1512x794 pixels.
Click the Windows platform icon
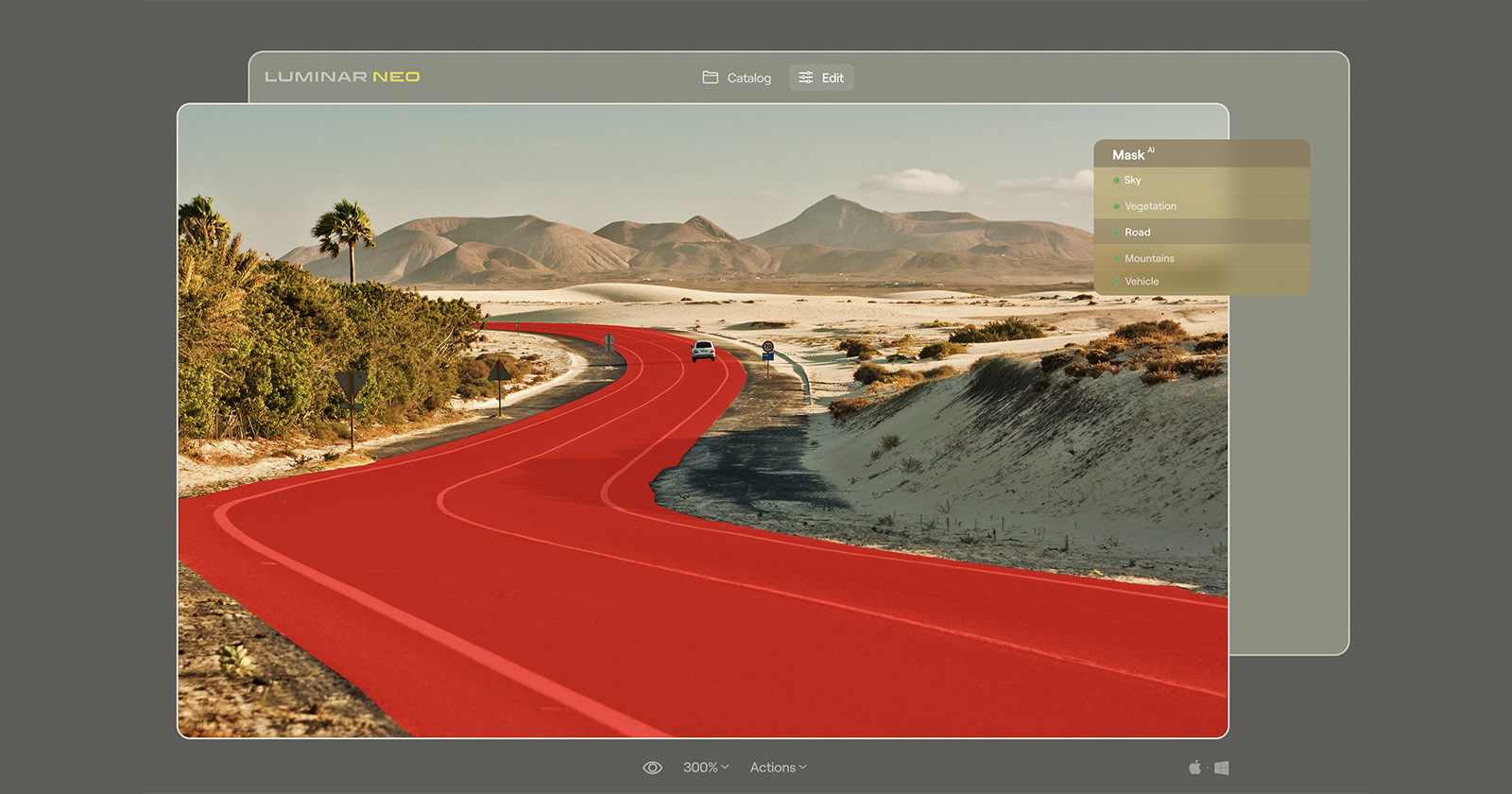[1221, 768]
